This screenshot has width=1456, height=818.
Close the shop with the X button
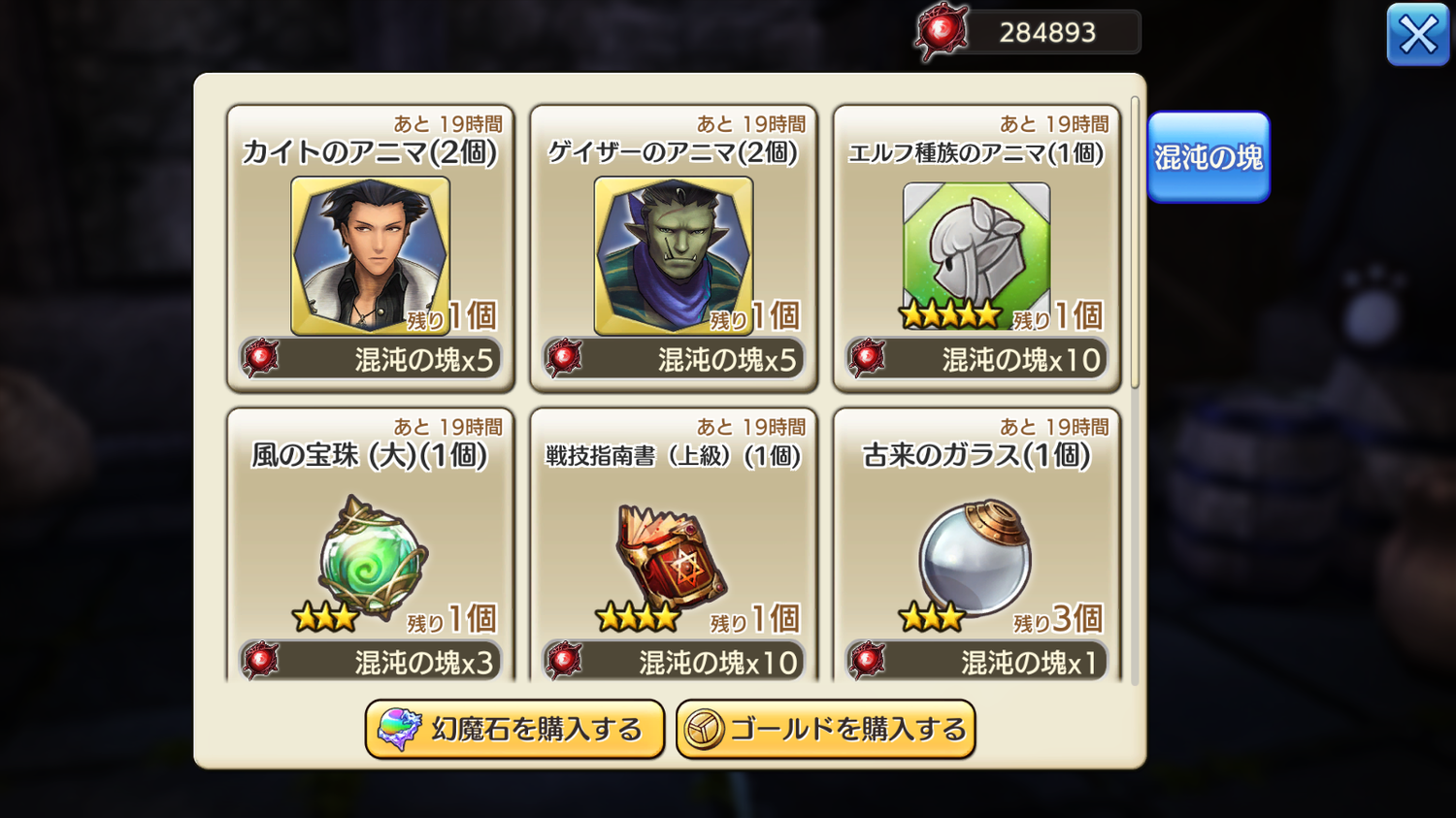1418,35
